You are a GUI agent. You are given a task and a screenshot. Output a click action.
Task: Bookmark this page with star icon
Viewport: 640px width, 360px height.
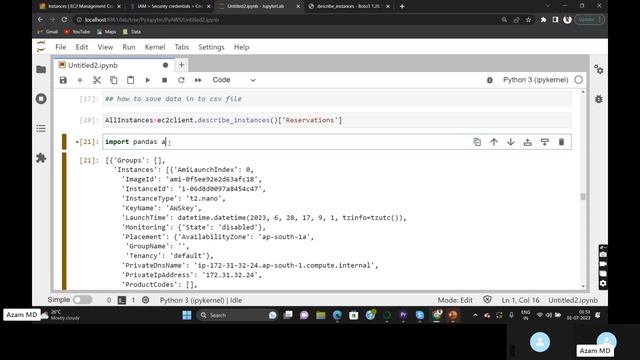[x=529, y=20]
